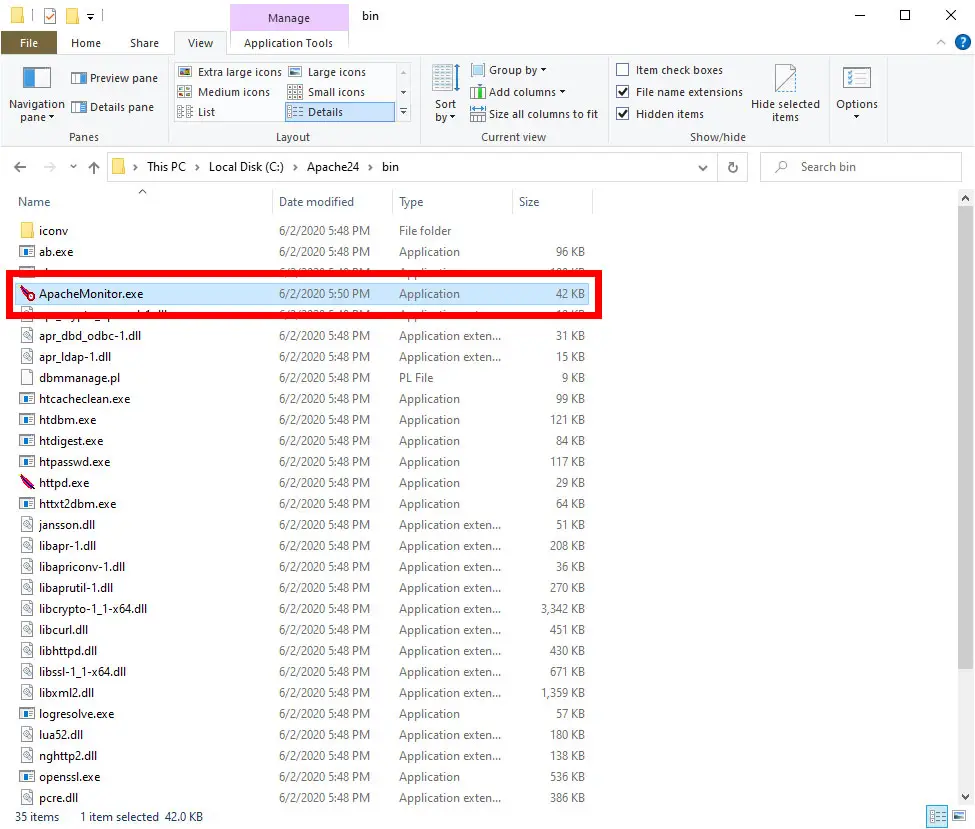
Task: Navigate to This PC in address bar
Action: click(x=166, y=167)
